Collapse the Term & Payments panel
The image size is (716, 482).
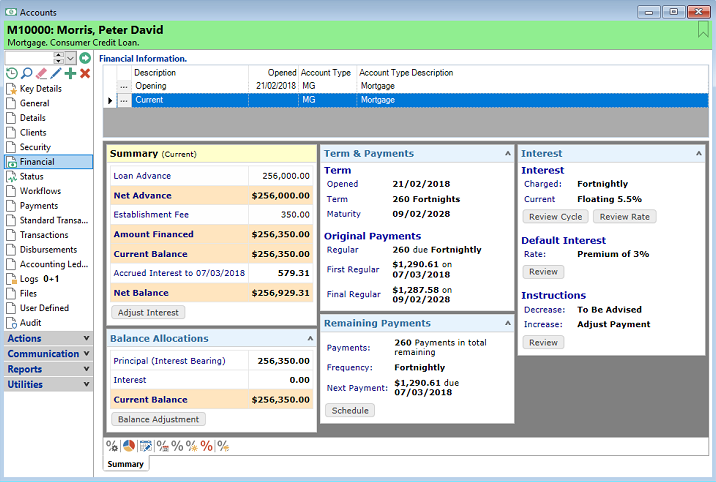click(507, 153)
